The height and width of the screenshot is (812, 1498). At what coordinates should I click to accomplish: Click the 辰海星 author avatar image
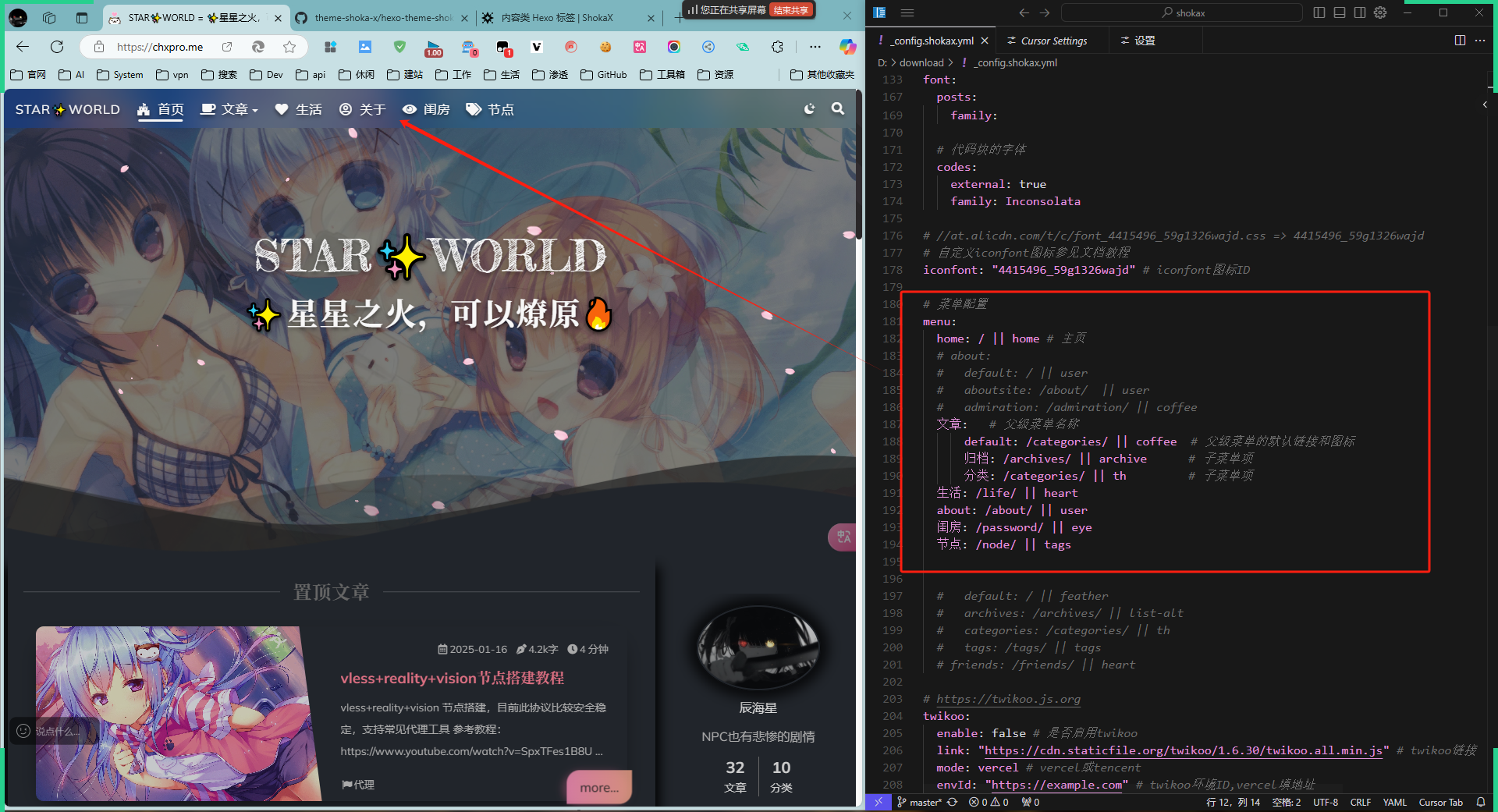click(x=758, y=648)
